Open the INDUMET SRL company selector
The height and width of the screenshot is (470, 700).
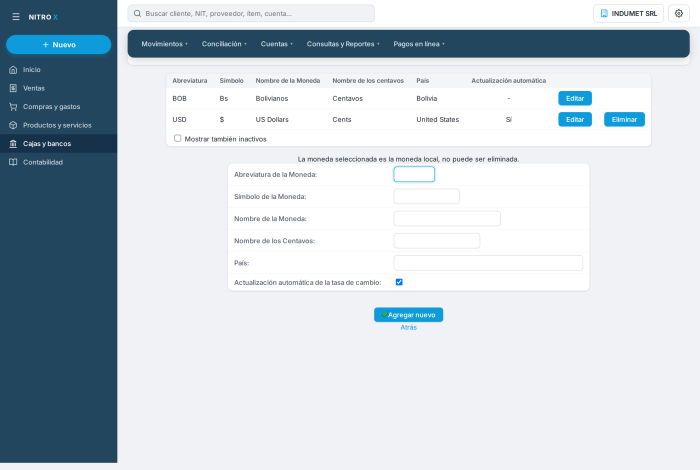tap(628, 13)
